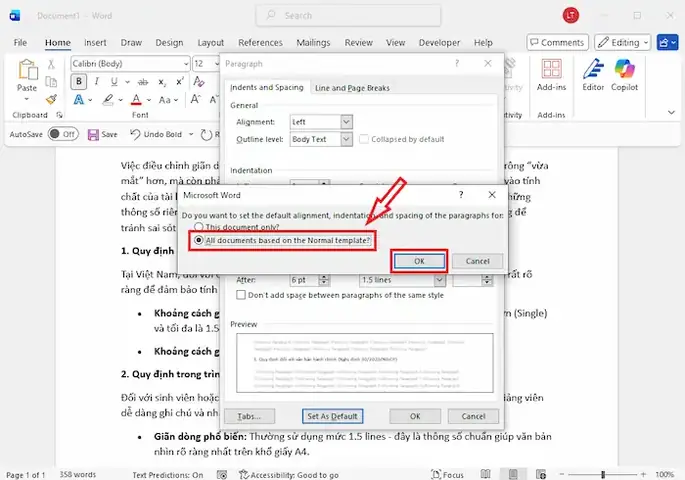Click the zoom in plus button
This screenshot has width=685, height=480.
point(643,474)
